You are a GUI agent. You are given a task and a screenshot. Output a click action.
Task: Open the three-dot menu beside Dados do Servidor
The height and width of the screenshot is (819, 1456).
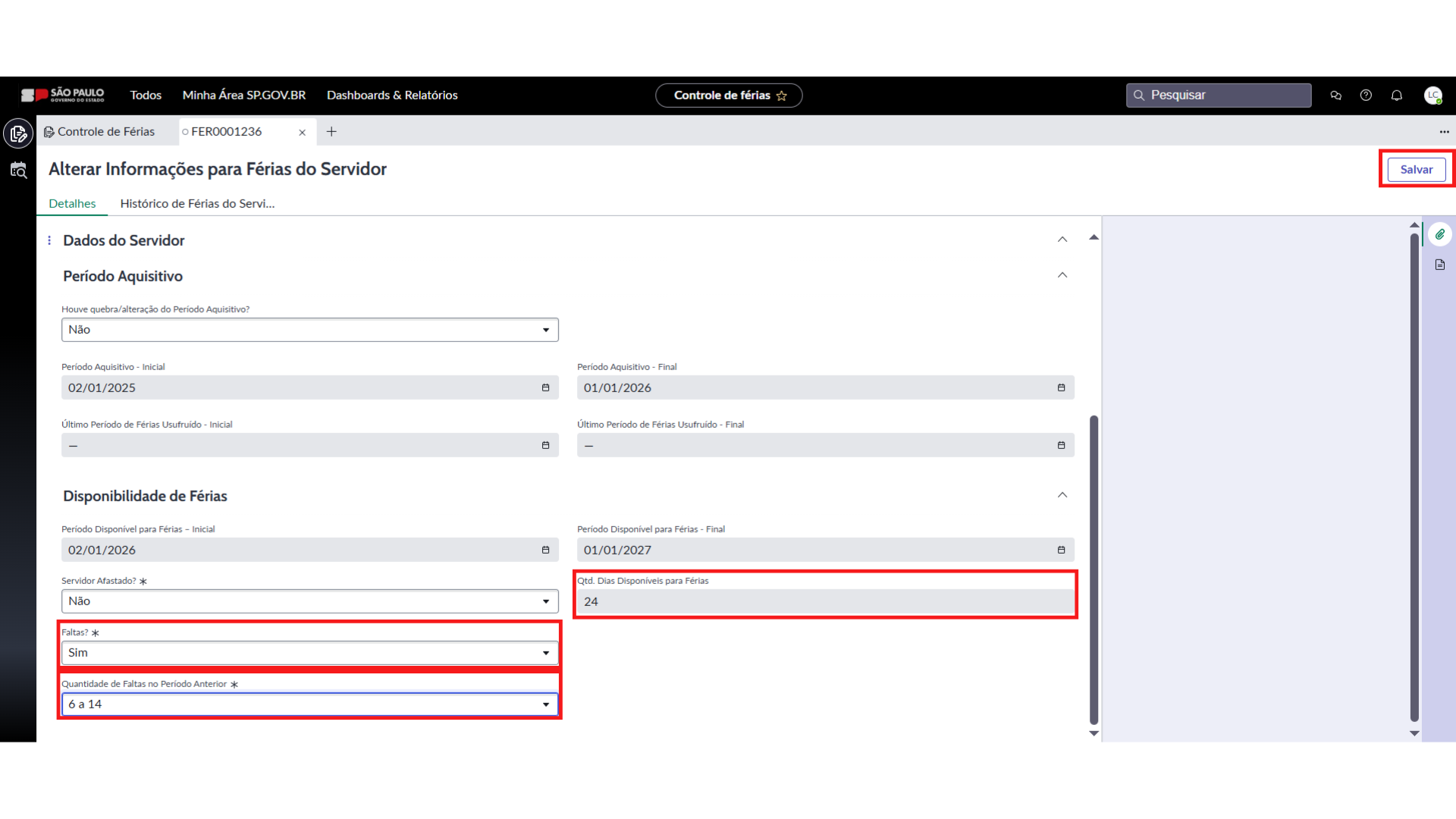[x=49, y=240]
